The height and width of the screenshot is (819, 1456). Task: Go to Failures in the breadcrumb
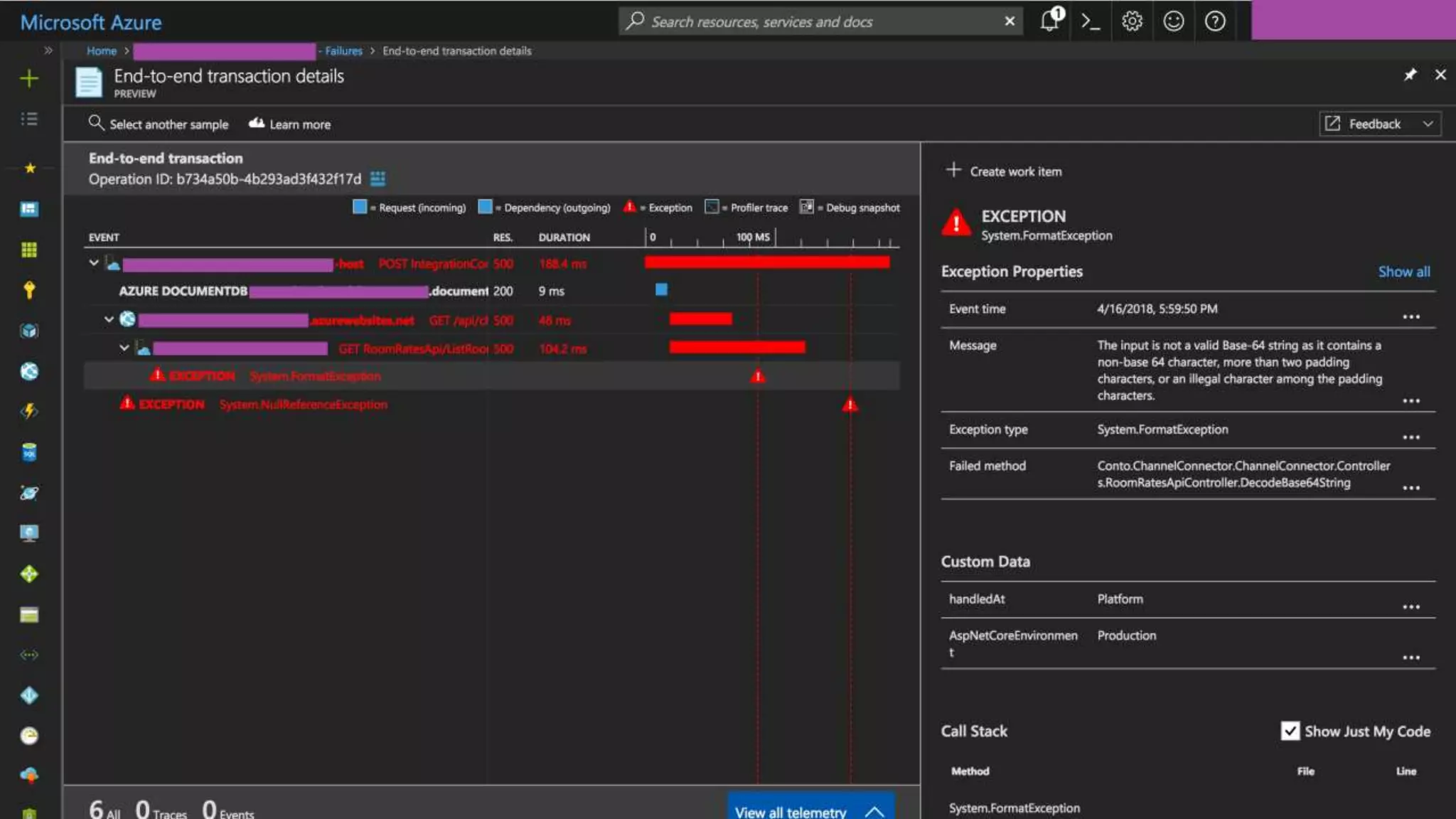(x=343, y=50)
